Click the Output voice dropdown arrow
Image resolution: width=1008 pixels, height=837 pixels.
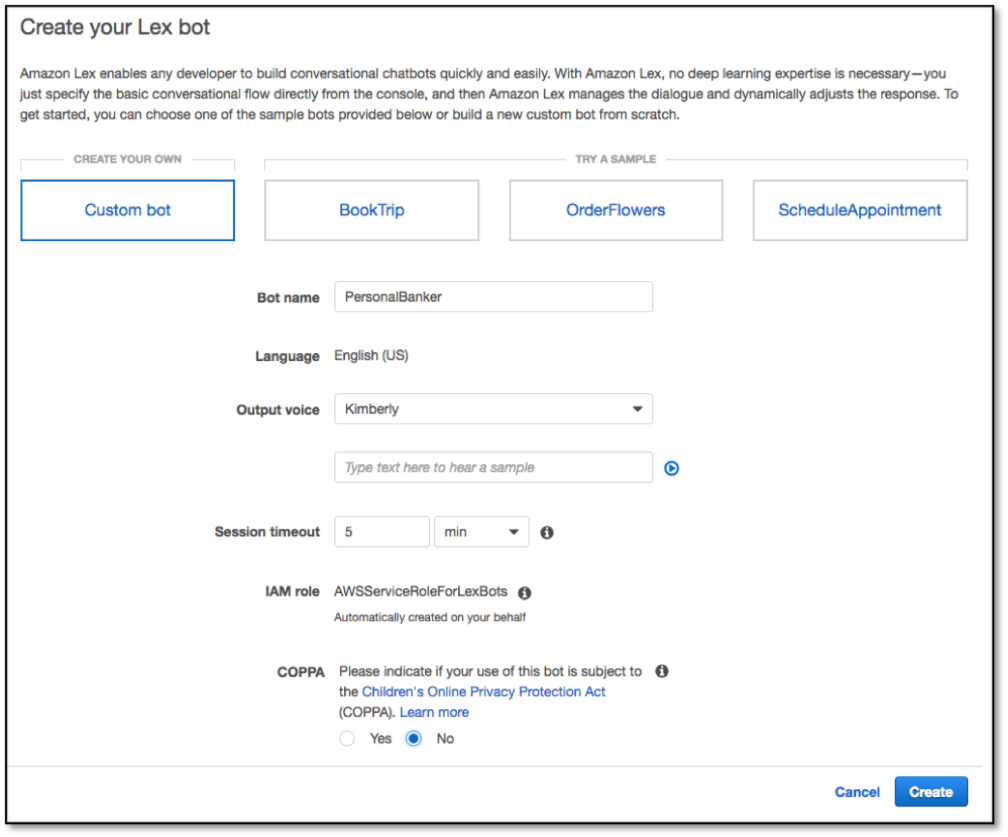pos(637,409)
